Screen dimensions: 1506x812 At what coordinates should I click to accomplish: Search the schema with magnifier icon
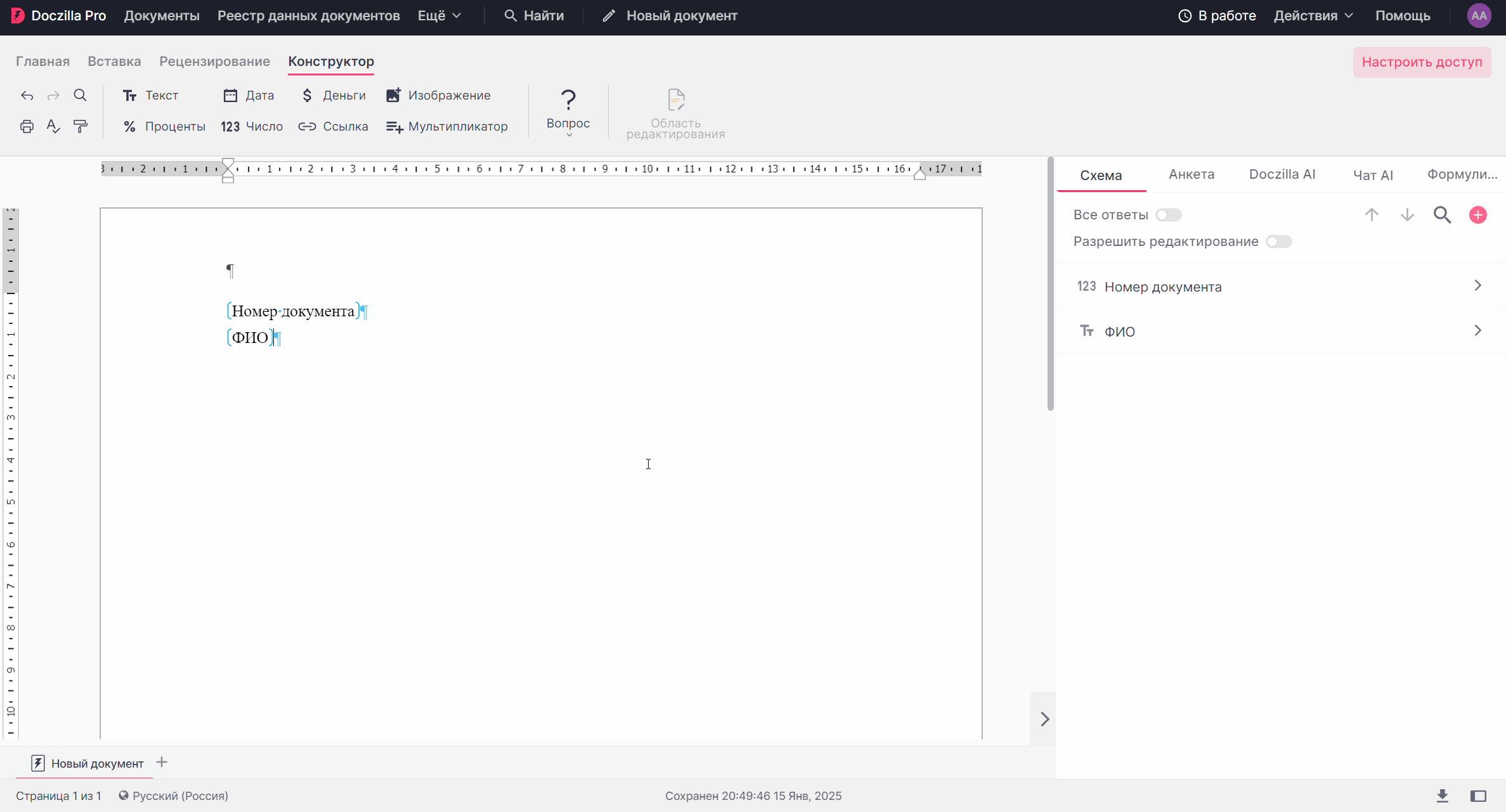pos(1443,215)
